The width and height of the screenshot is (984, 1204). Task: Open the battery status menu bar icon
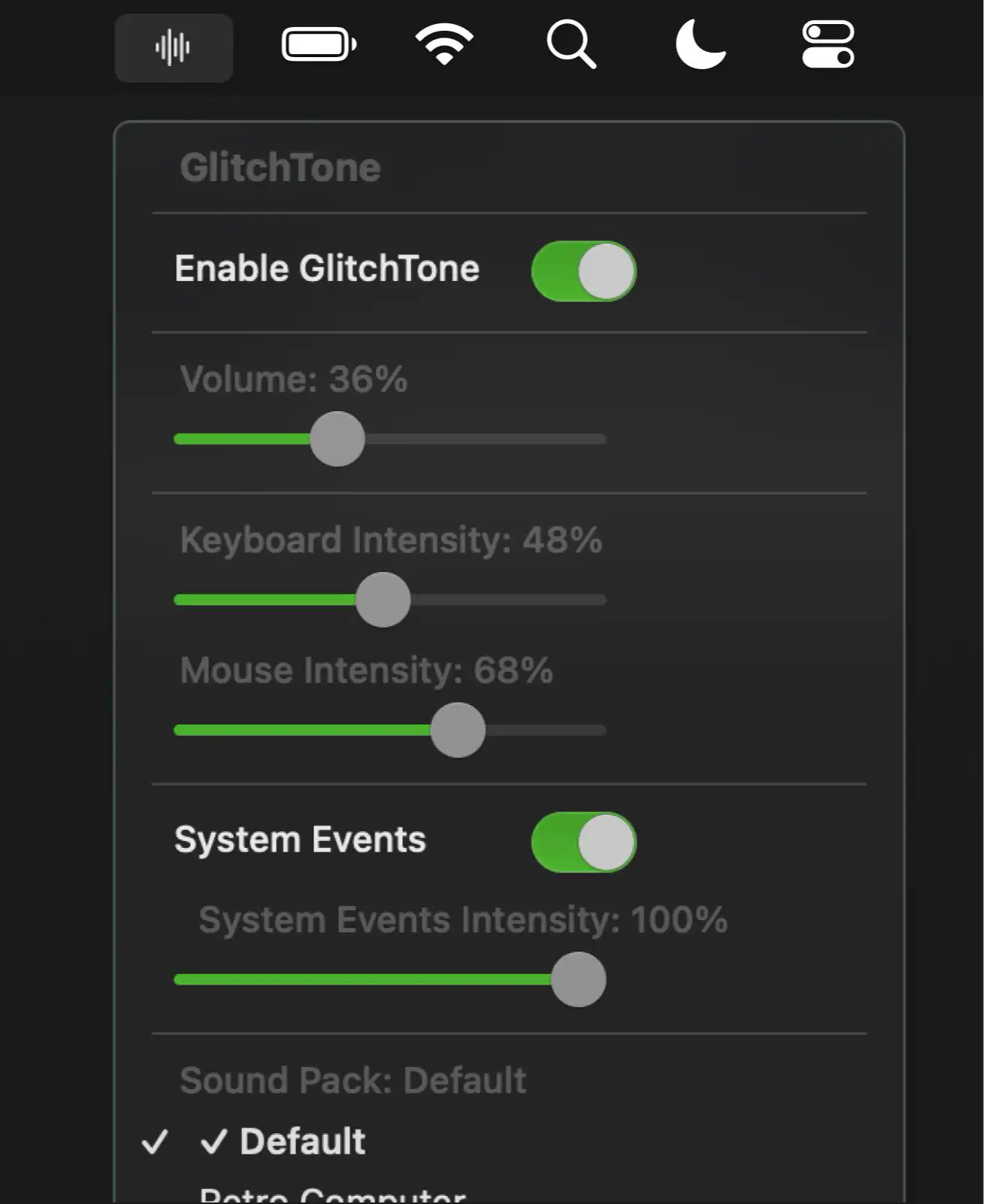click(319, 45)
